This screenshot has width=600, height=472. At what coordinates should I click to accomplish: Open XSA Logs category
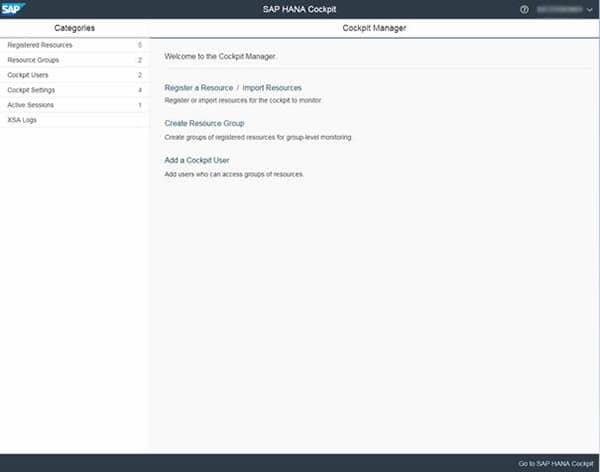coord(74,120)
